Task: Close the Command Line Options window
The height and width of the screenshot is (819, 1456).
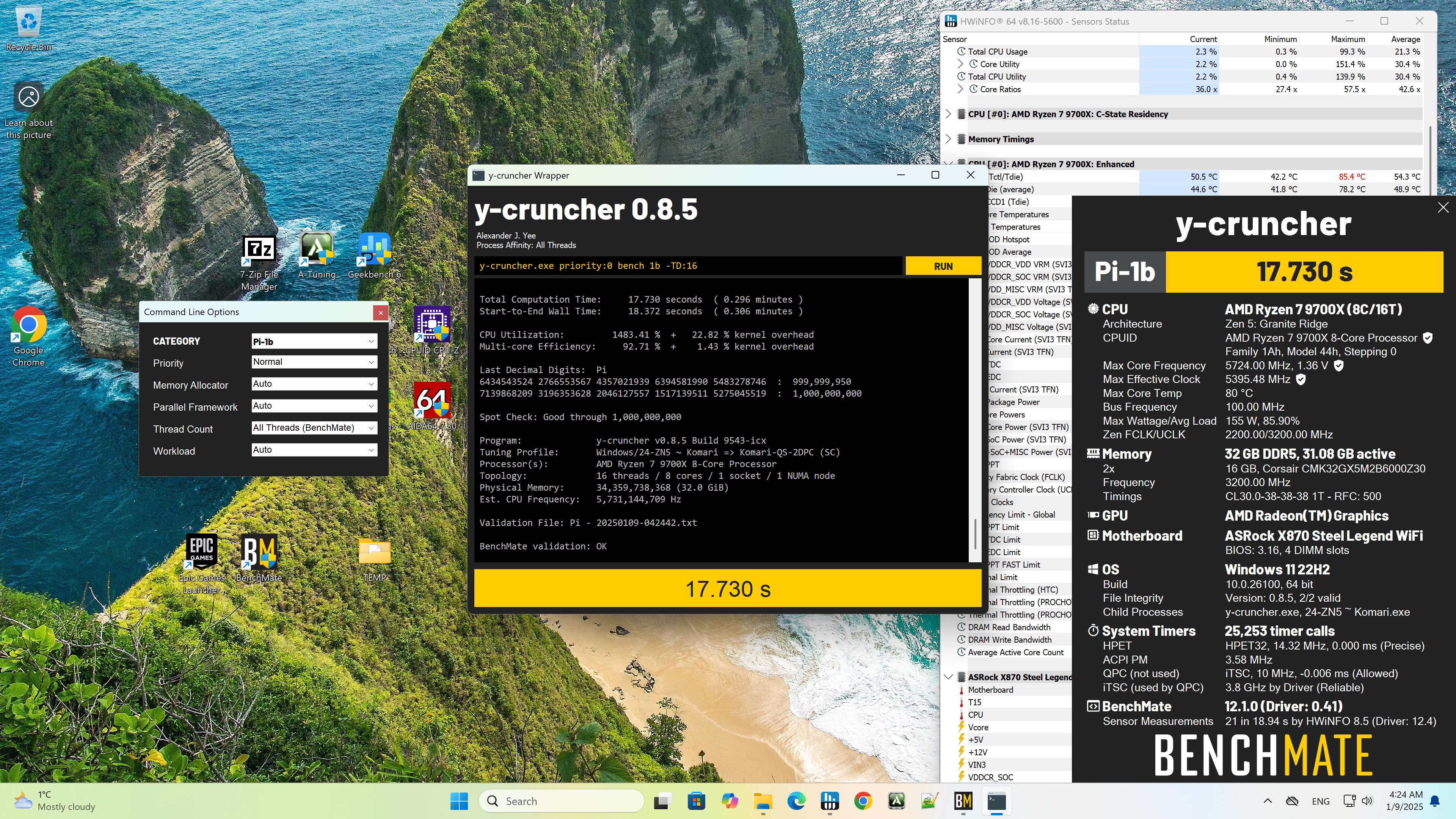Action: tap(380, 312)
